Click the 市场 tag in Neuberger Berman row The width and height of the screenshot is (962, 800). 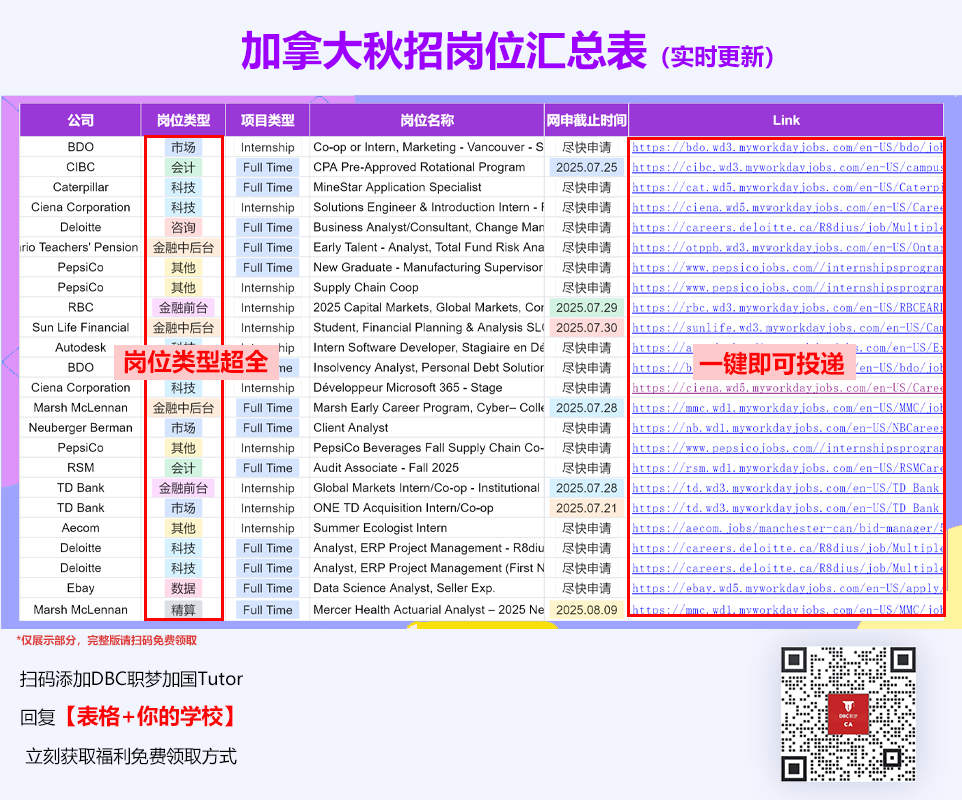pos(183,428)
